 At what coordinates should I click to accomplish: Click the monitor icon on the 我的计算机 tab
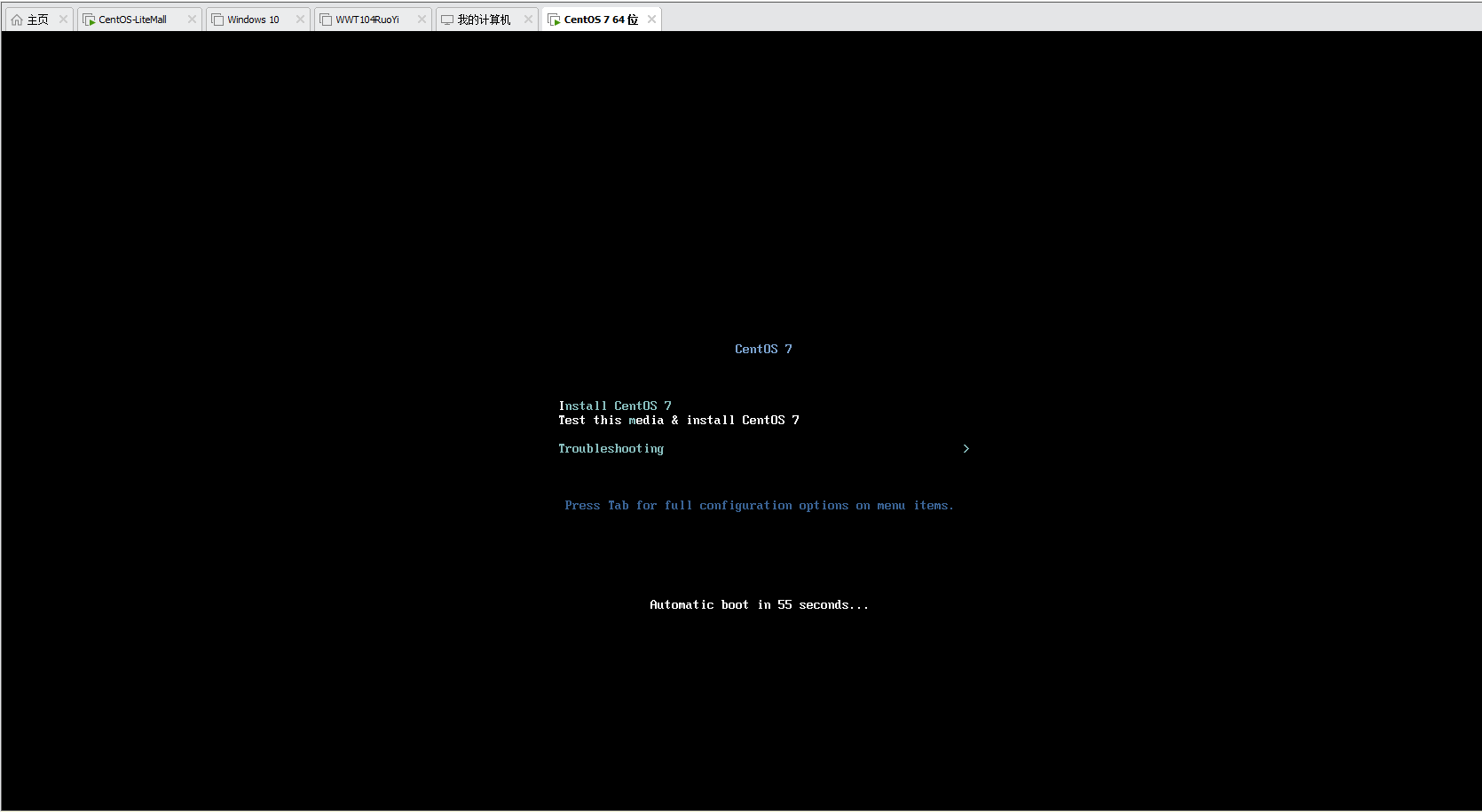click(x=447, y=20)
